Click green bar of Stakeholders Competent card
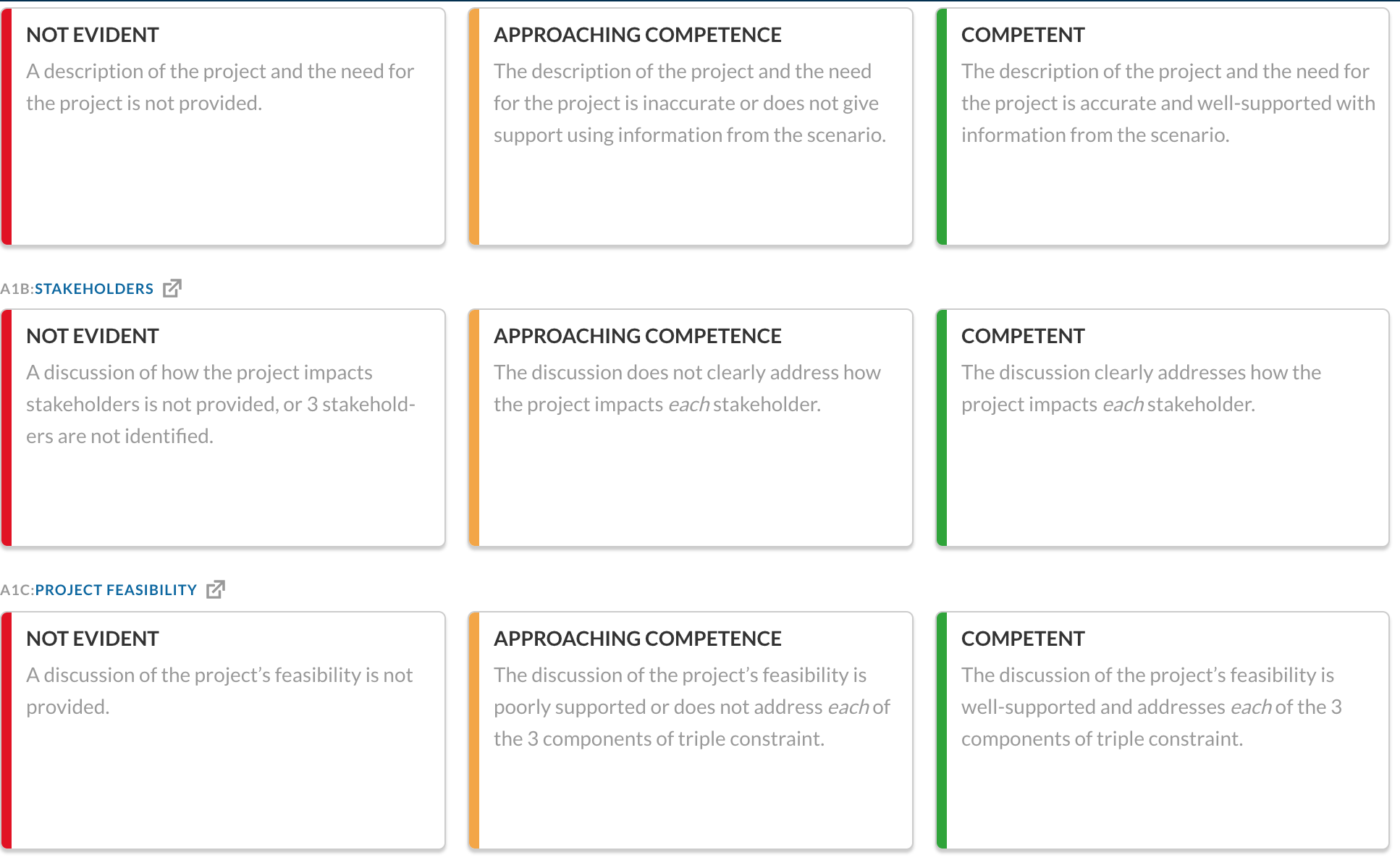Screen dimensions: 1400x863 (x=942, y=428)
